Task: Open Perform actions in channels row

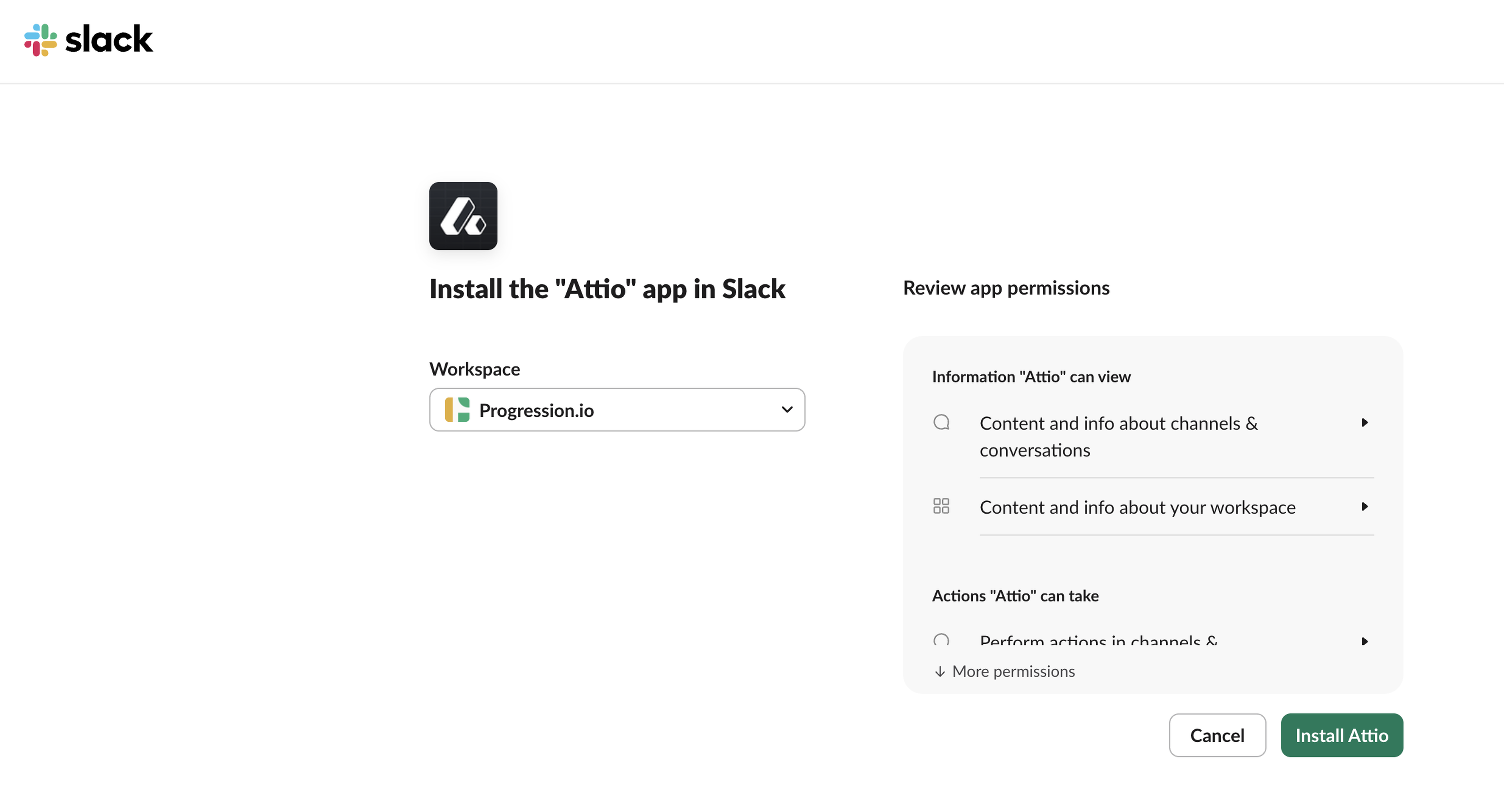Action: [1097, 641]
